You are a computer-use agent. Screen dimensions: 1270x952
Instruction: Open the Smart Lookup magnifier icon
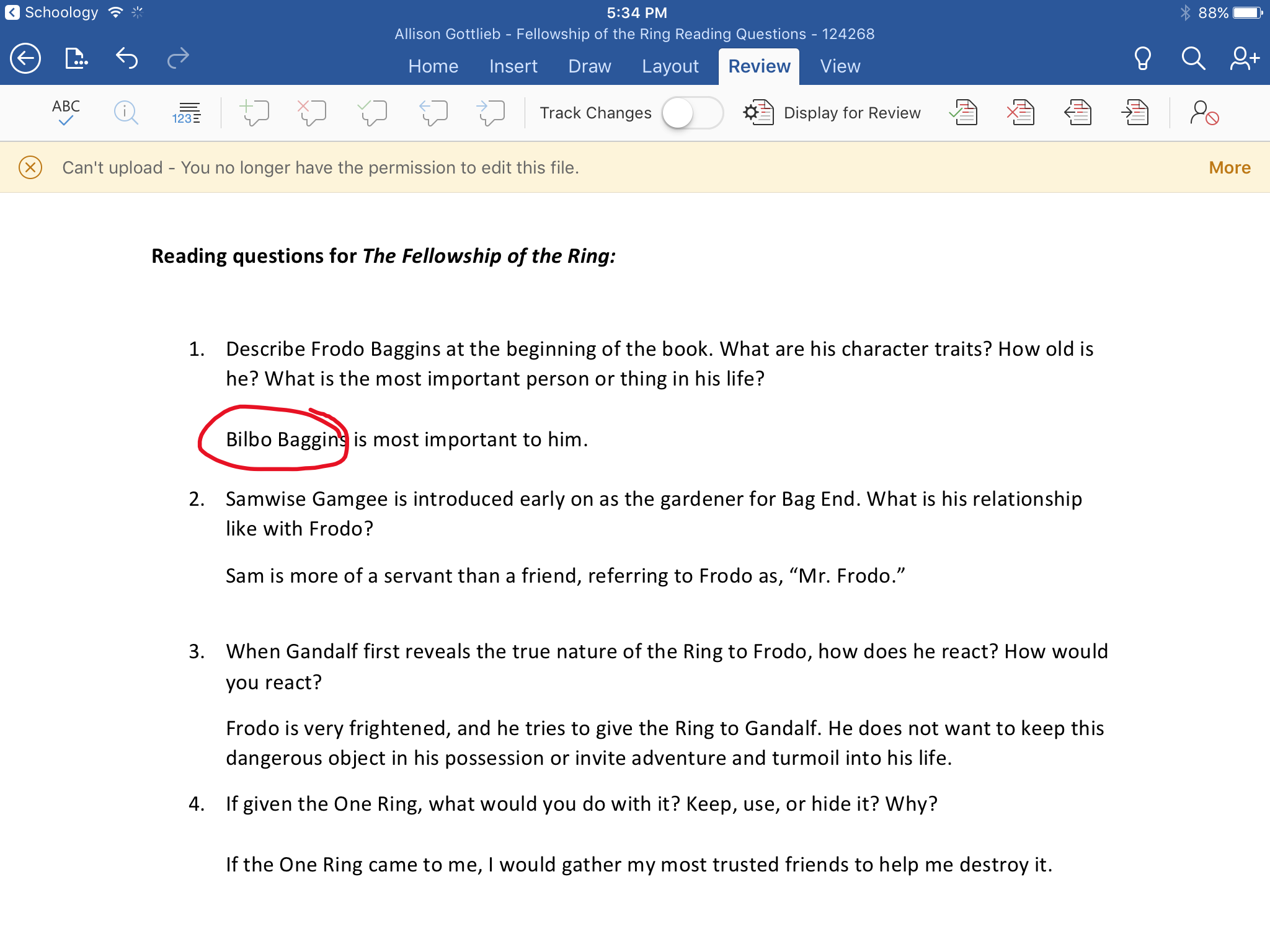(126, 113)
